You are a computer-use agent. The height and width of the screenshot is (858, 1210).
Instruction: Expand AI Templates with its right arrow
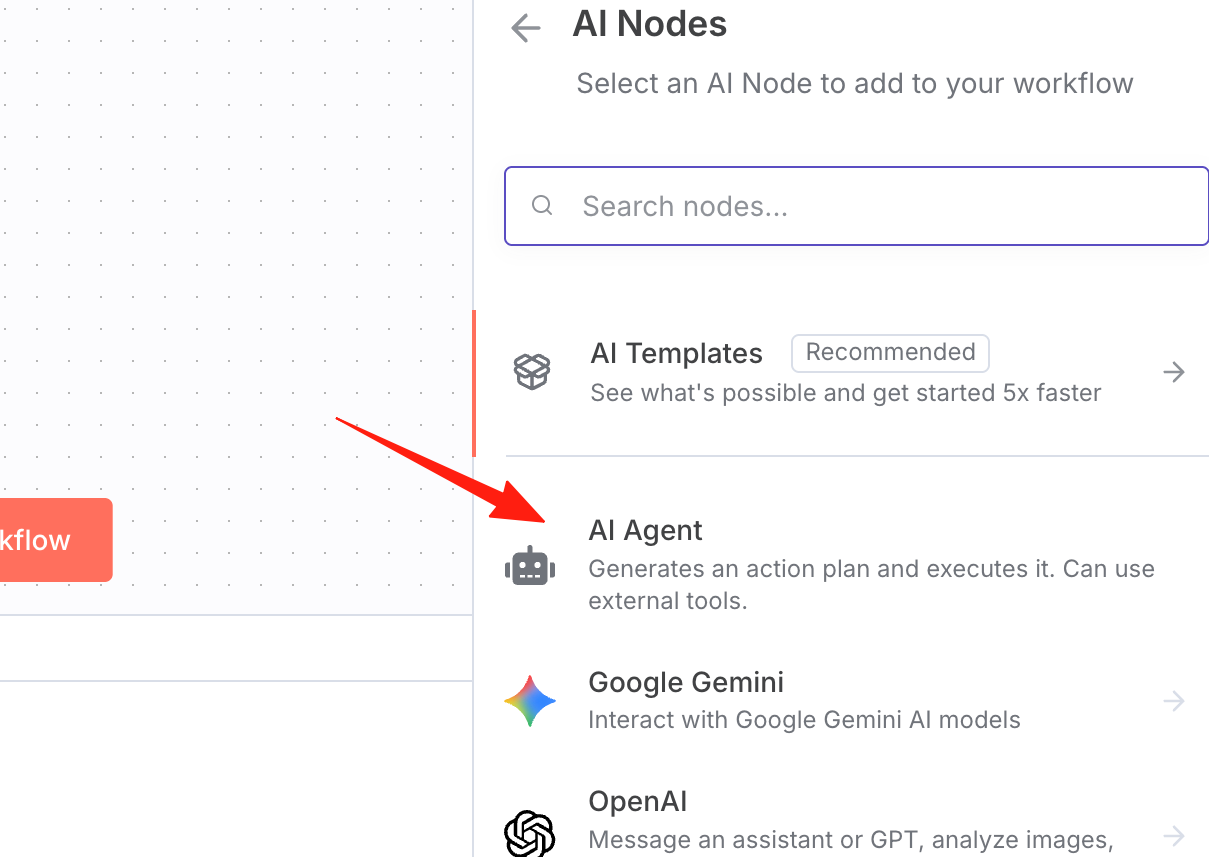click(1174, 372)
